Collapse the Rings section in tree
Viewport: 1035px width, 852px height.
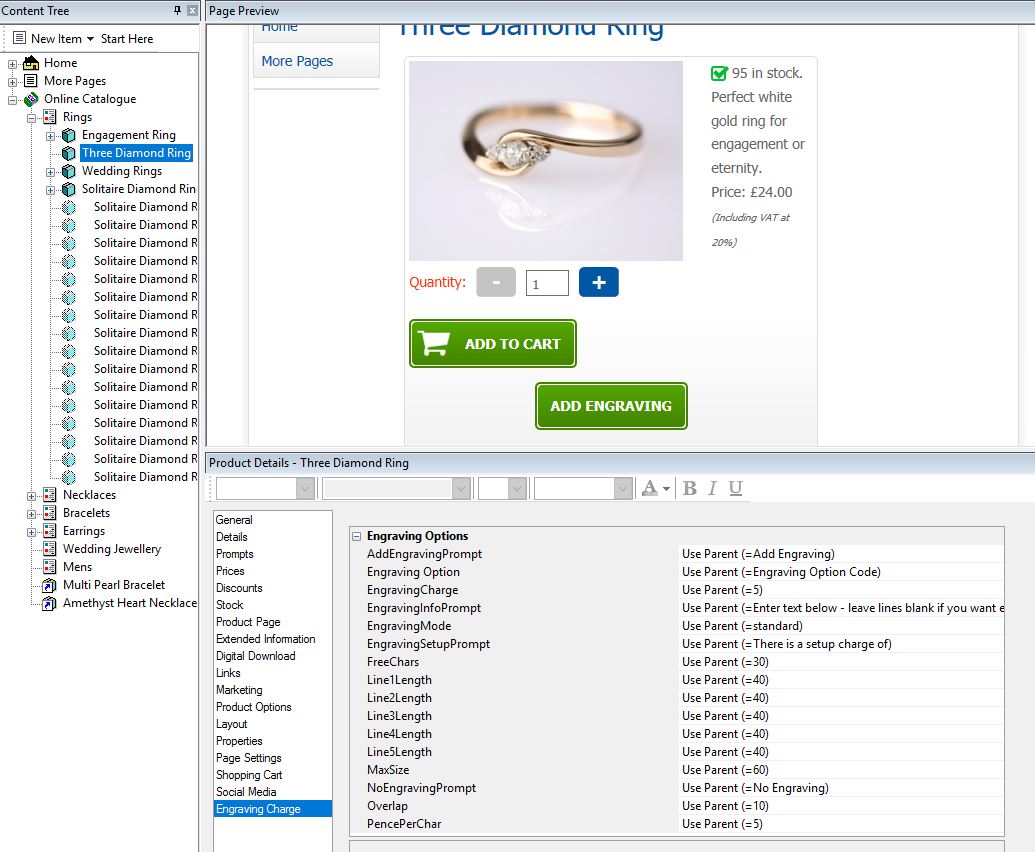pos(32,117)
